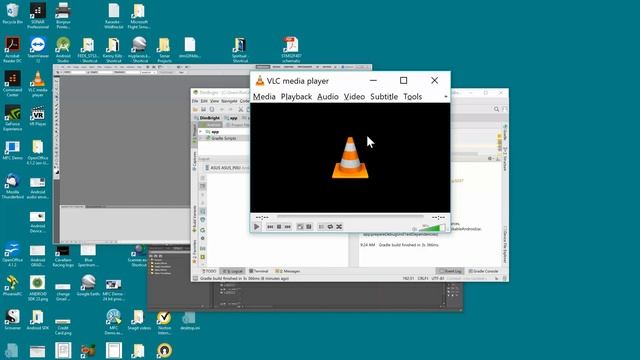The image size is (640, 360).
Task: Select the Command Center desktop icon
Action: (x=12, y=84)
